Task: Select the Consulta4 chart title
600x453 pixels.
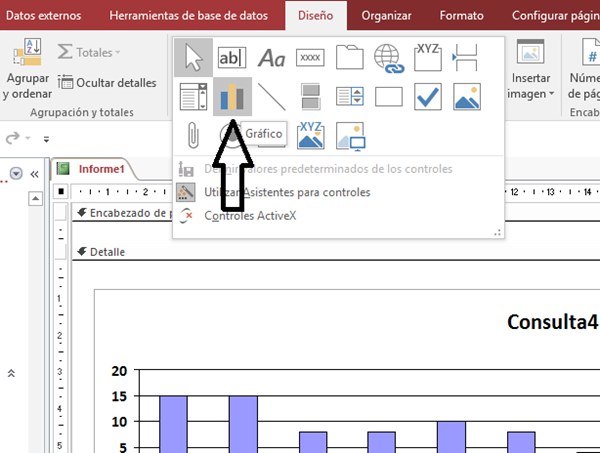Action: click(x=552, y=322)
